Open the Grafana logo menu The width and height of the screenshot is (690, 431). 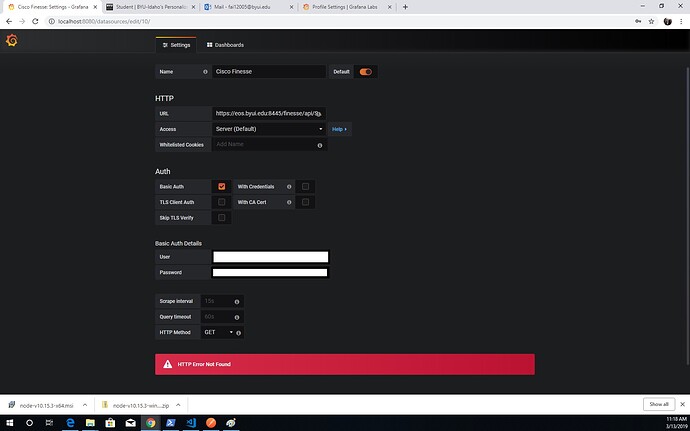coord(12,41)
